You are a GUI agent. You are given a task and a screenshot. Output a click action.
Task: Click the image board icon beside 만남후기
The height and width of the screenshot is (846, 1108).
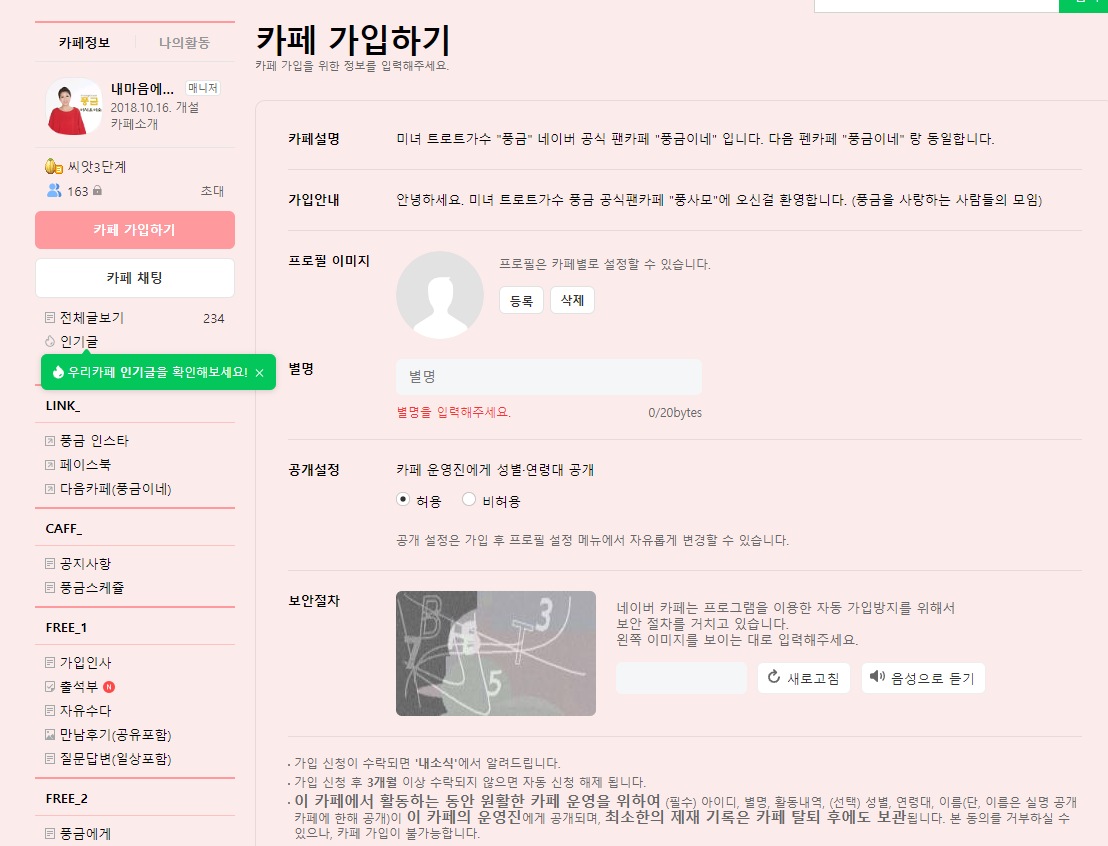(x=49, y=735)
